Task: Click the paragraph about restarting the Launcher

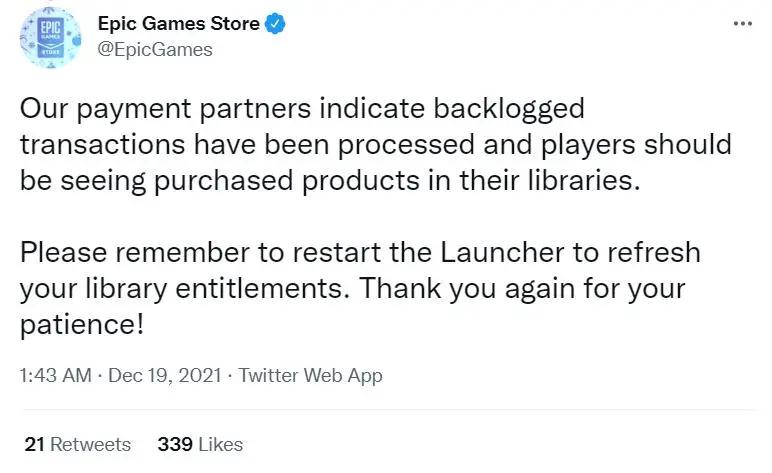Action: 360,288
